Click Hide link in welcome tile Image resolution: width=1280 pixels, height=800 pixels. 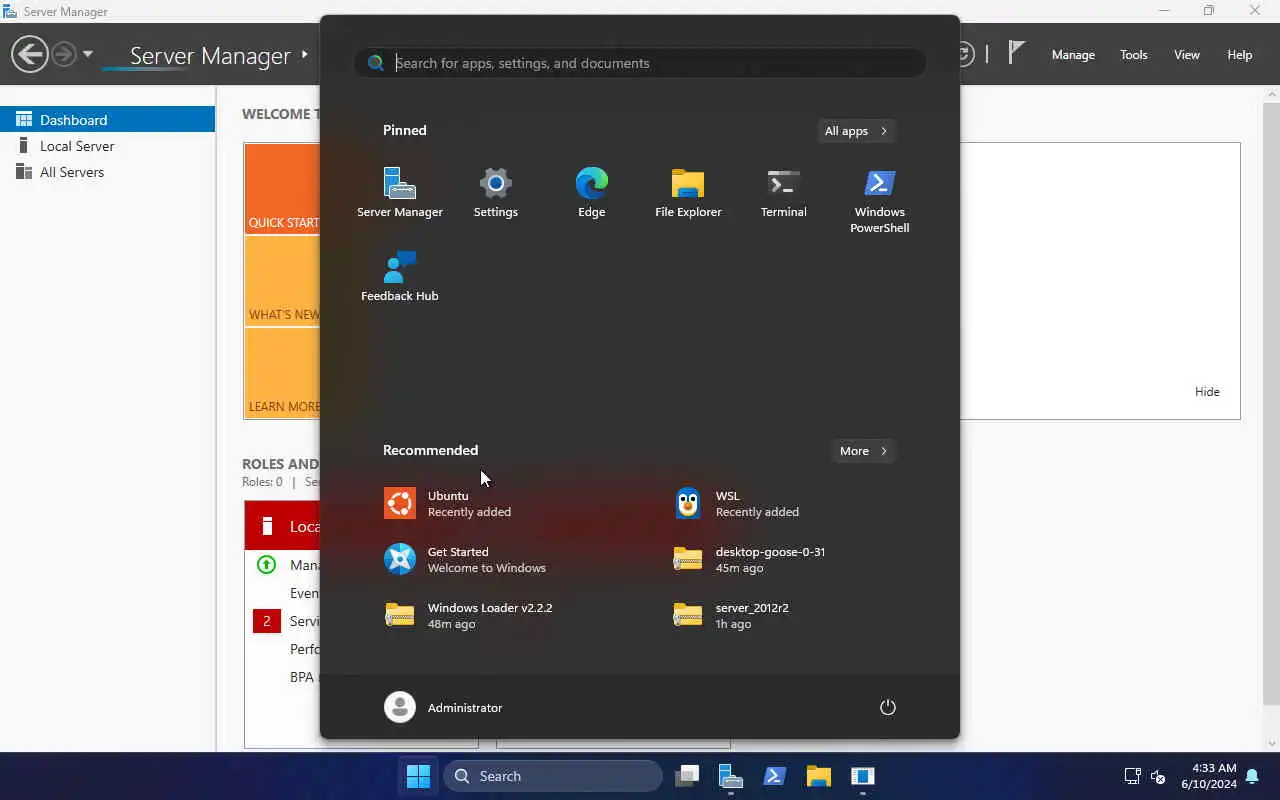[1207, 392]
